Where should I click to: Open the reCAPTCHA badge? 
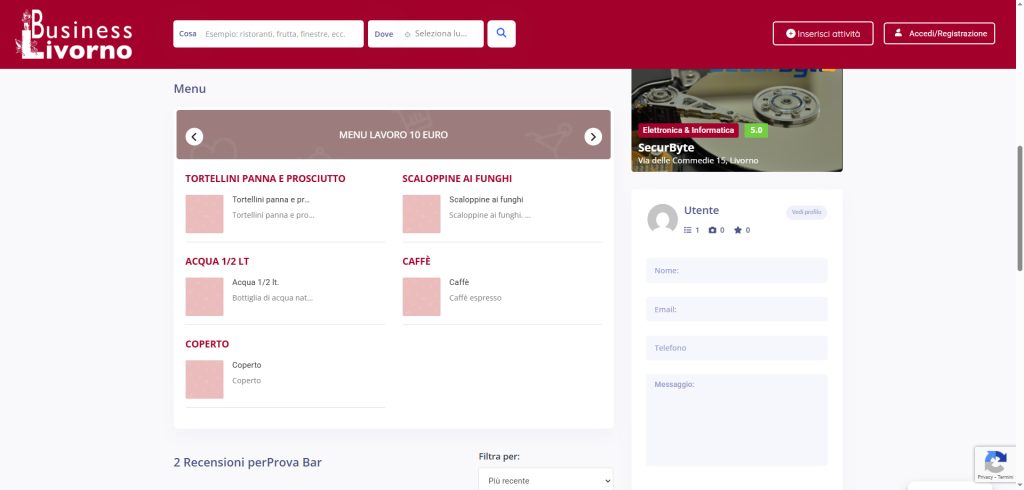coord(997,465)
